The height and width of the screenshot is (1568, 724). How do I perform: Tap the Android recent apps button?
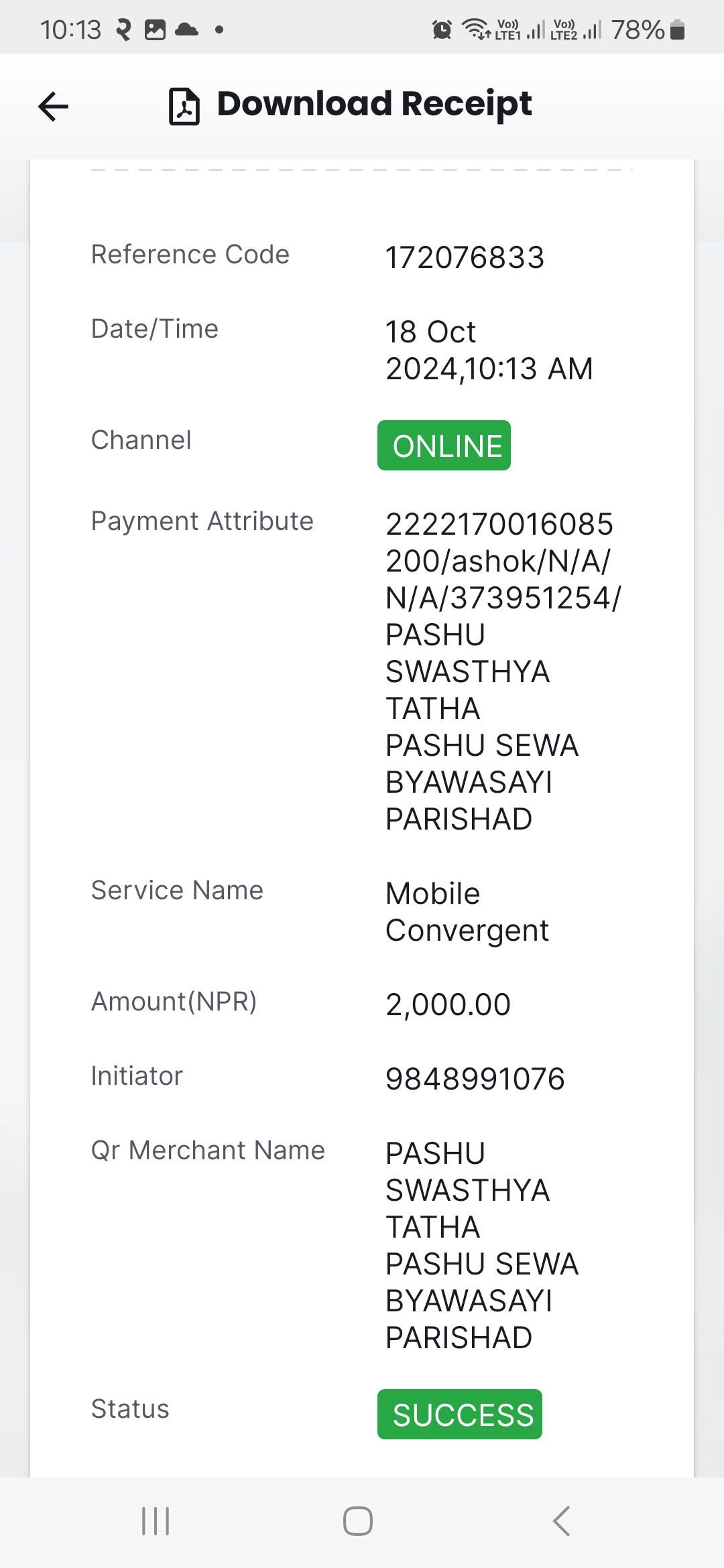[x=156, y=1521]
